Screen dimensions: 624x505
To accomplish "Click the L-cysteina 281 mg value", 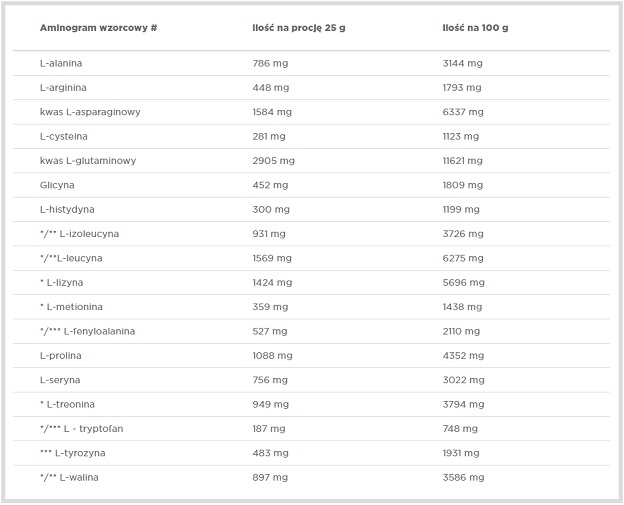I will (269, 136).
